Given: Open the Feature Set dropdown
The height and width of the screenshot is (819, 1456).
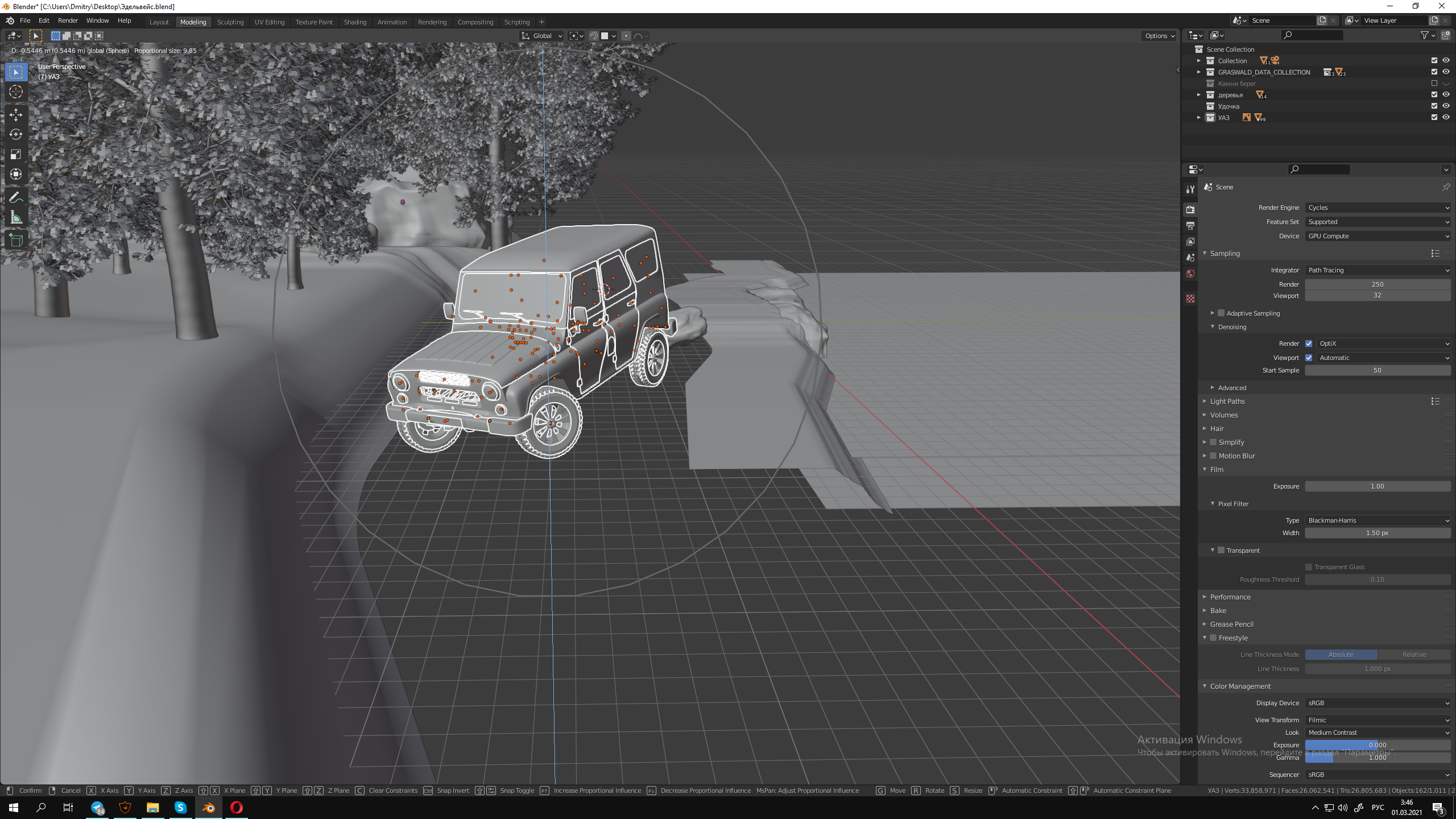Looking at the screenshot, I should (1378, 222).
